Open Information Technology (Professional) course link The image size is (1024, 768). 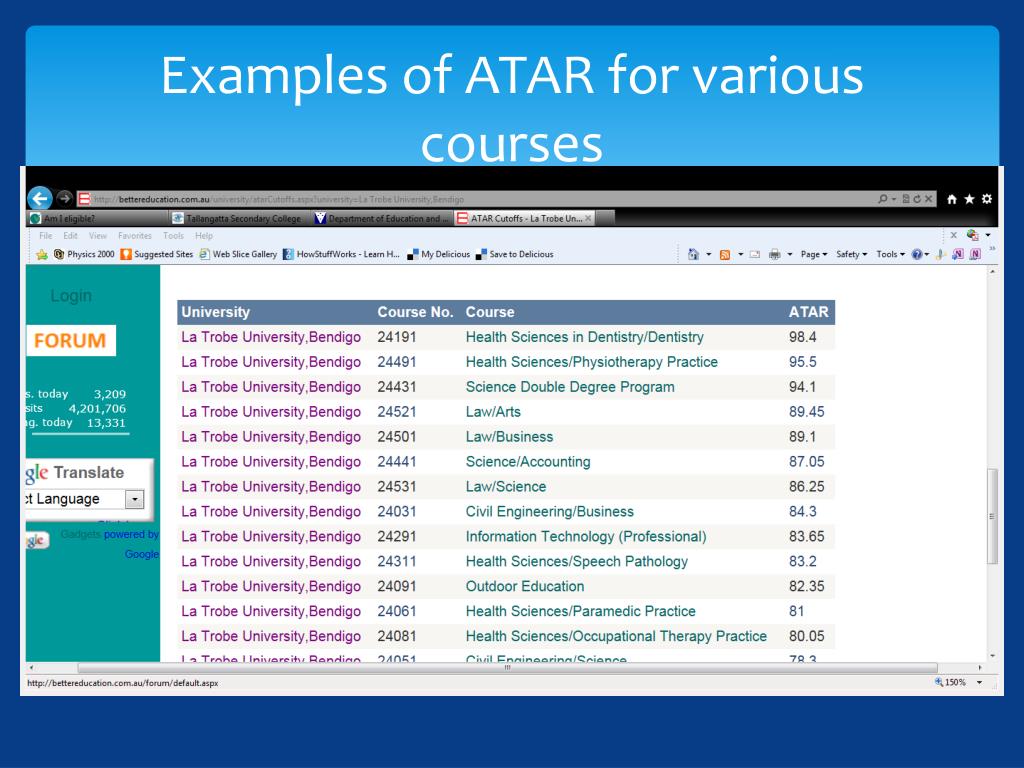tap(586, 537)
